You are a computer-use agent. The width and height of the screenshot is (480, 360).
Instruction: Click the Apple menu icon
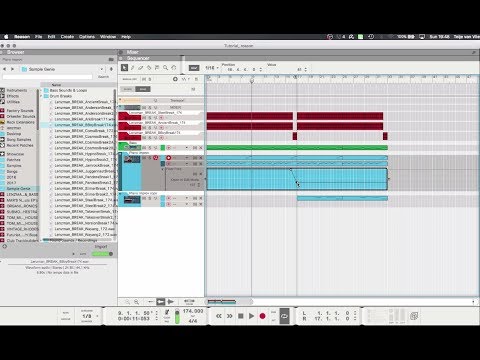pyautogui.click(x=6, y=37)
